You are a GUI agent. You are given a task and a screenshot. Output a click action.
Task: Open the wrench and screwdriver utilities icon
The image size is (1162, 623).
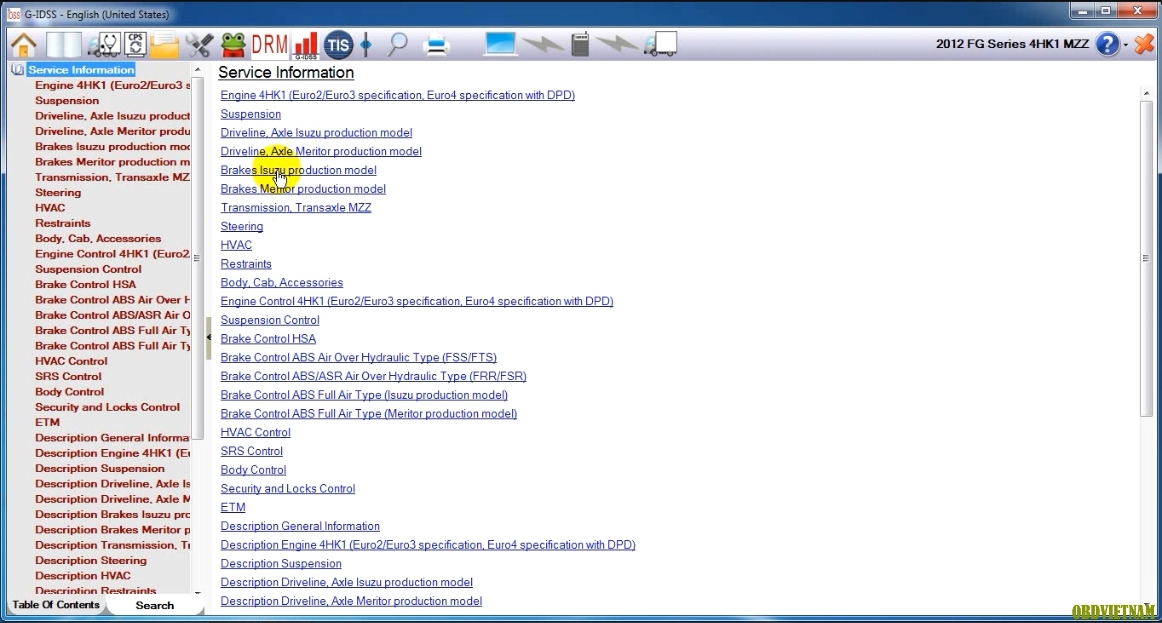click(x=199, y=44)
